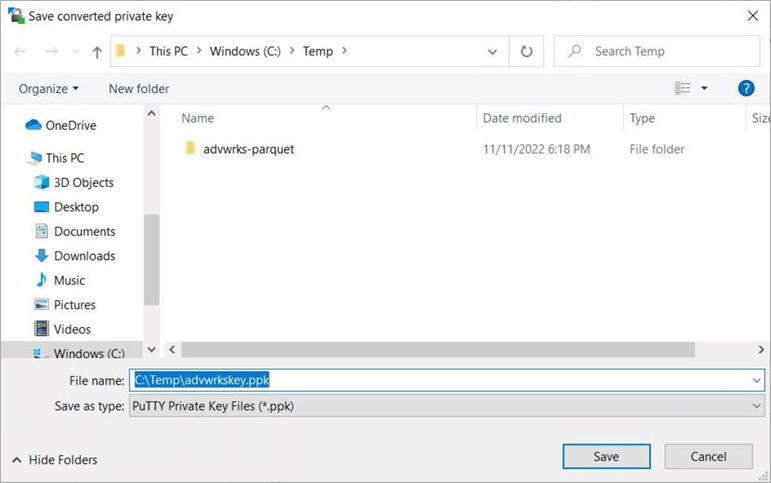
Task: Select OneDrive in the navigation pane
Action: [x=70, y=125]
